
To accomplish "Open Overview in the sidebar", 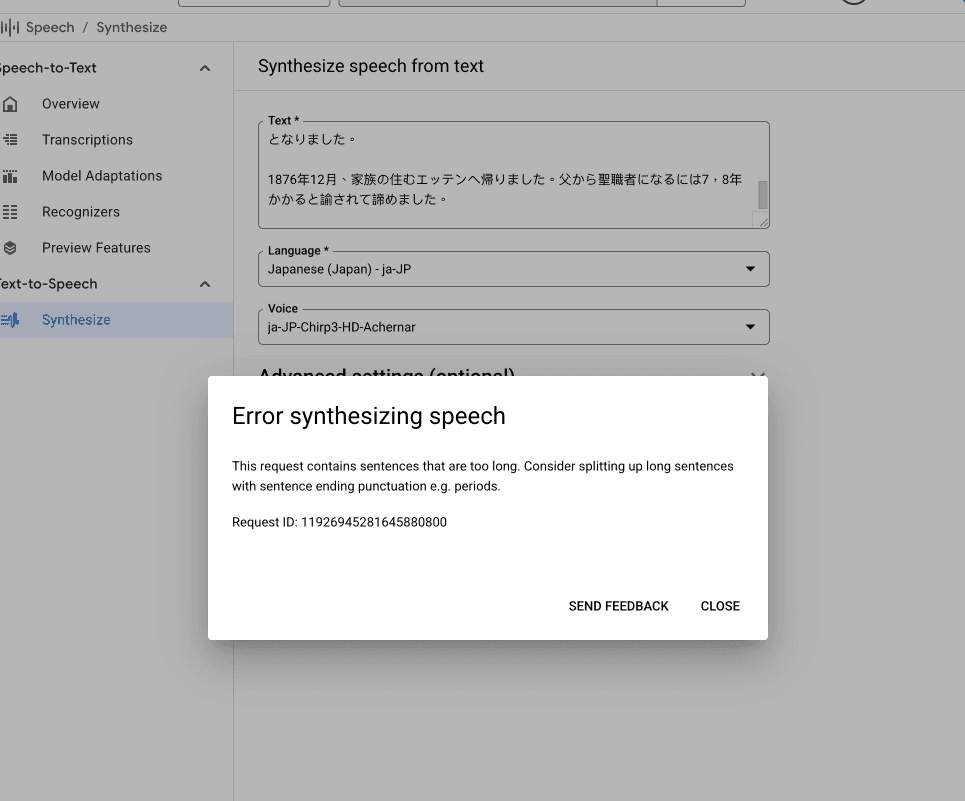I will pos(71,104).
